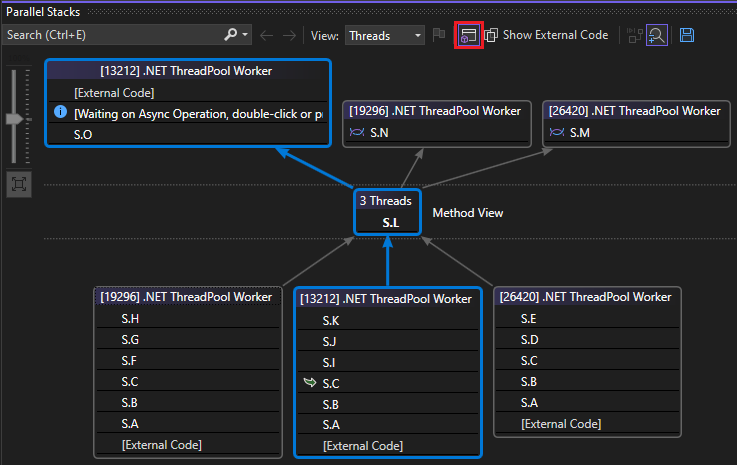Click top [19296] .NET ThreadPool Worker header
This screenshot has height=465, width=737.
(435, 111)
